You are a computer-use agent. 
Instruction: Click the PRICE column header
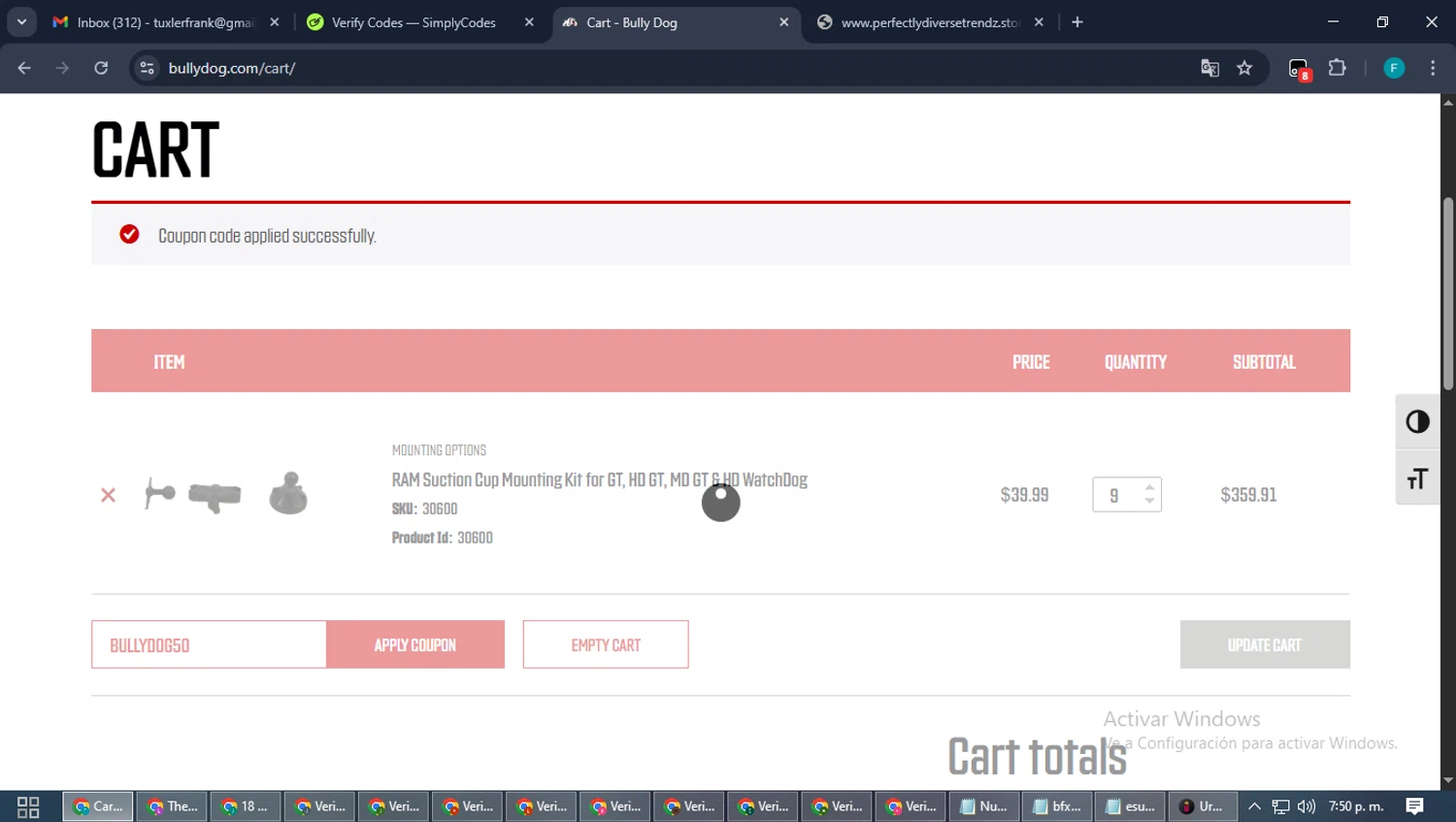coord(1031,362)
